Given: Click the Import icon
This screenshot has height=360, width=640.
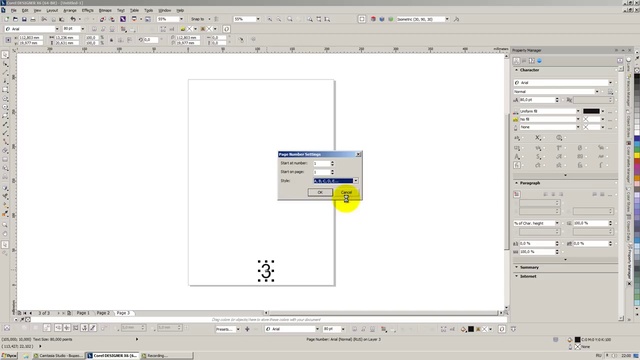Looking at the screenshot, I should point(102,19).
